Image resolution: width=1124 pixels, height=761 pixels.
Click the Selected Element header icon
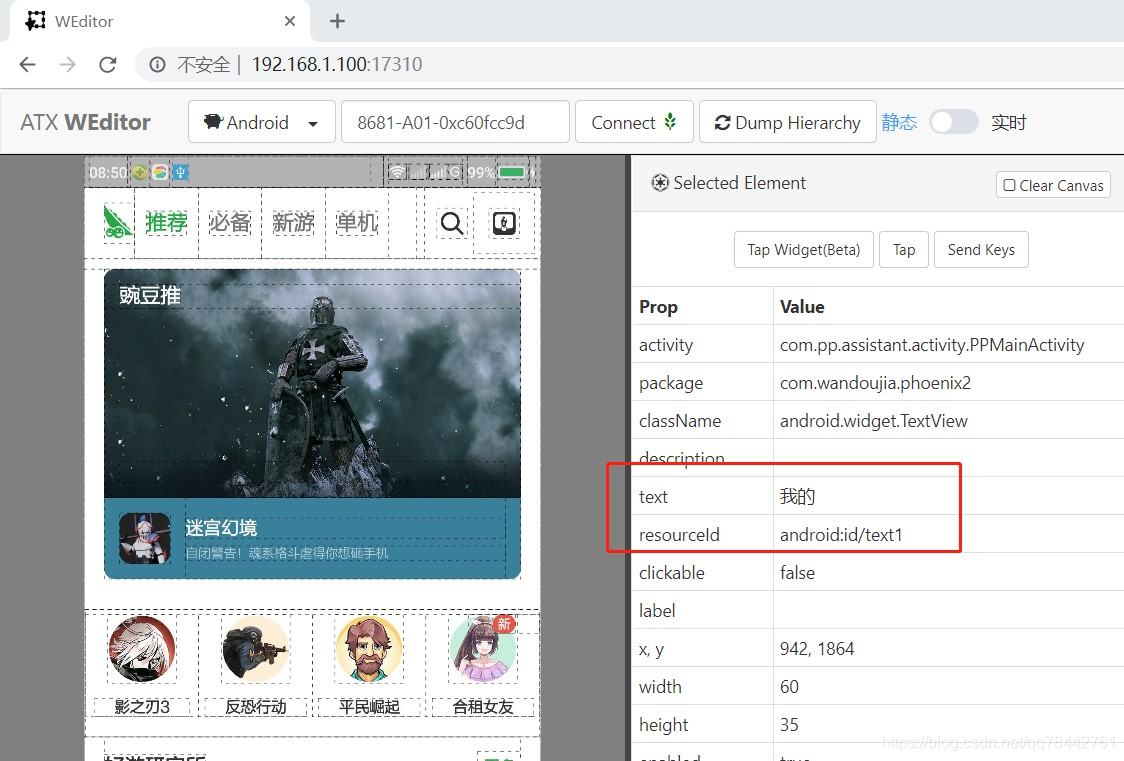[x=659, y=183]
